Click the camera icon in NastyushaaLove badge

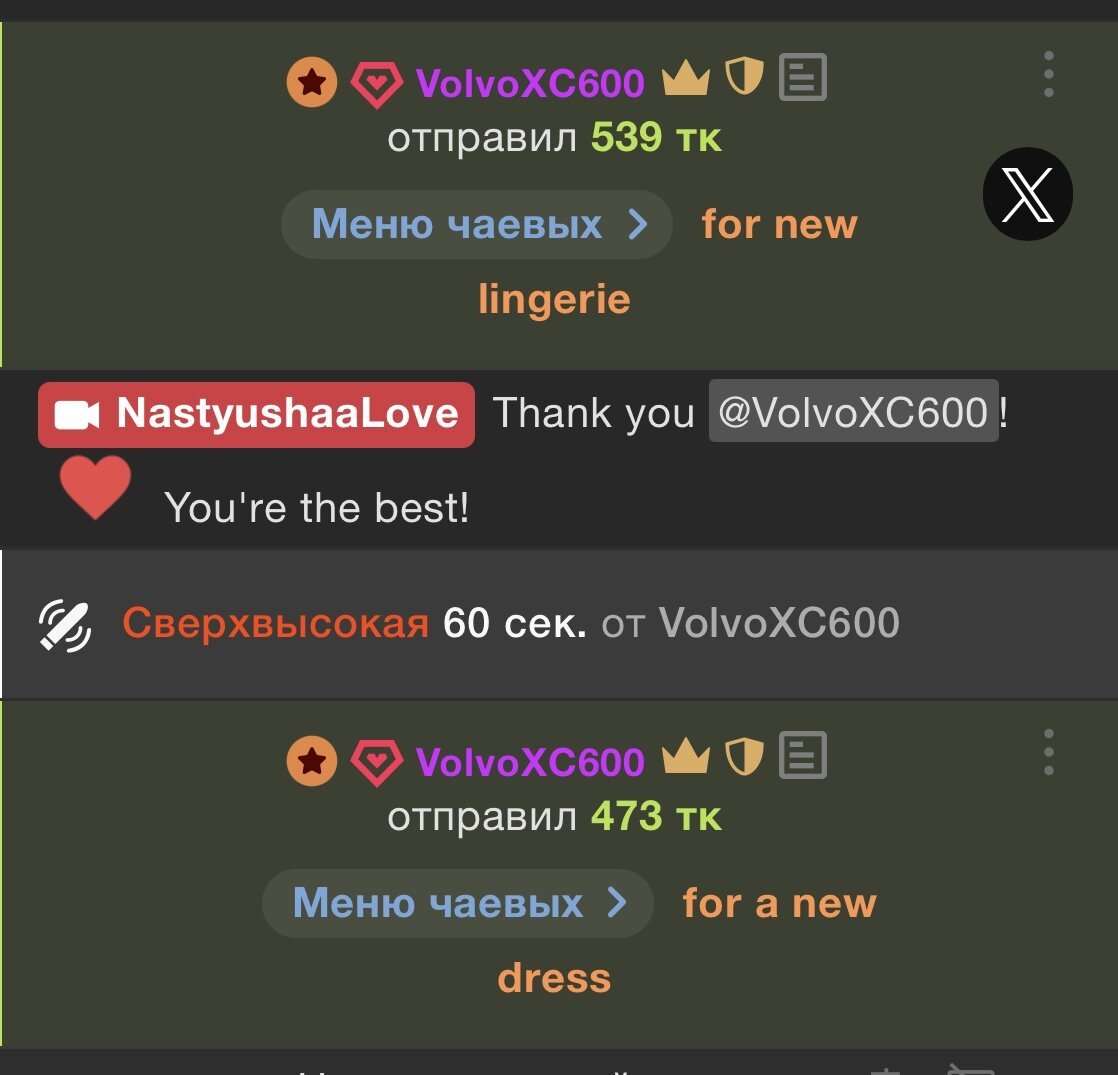coord(77,415)
